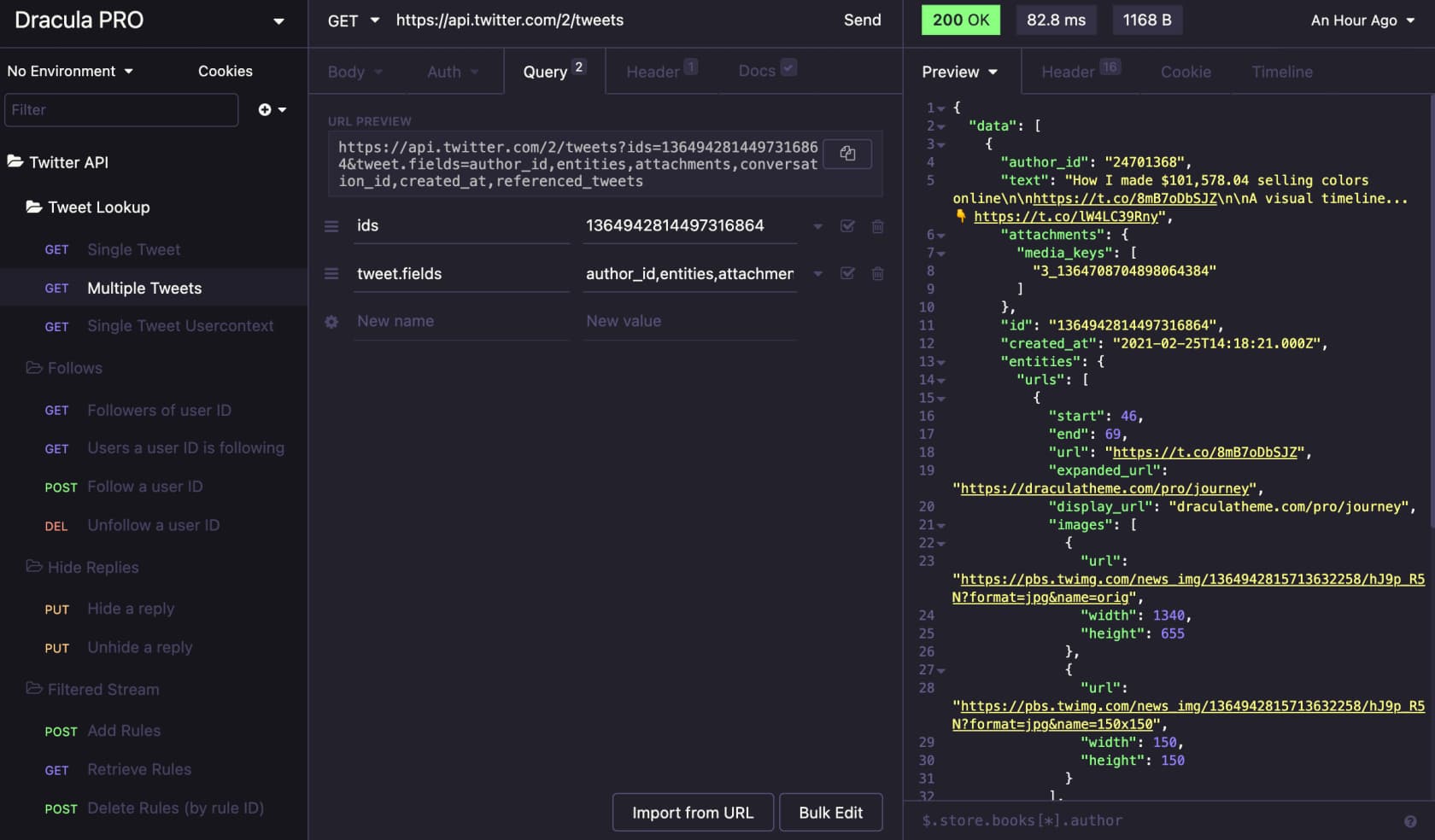Open the No Environment dropdown
1435x840 pixels.
70,71
